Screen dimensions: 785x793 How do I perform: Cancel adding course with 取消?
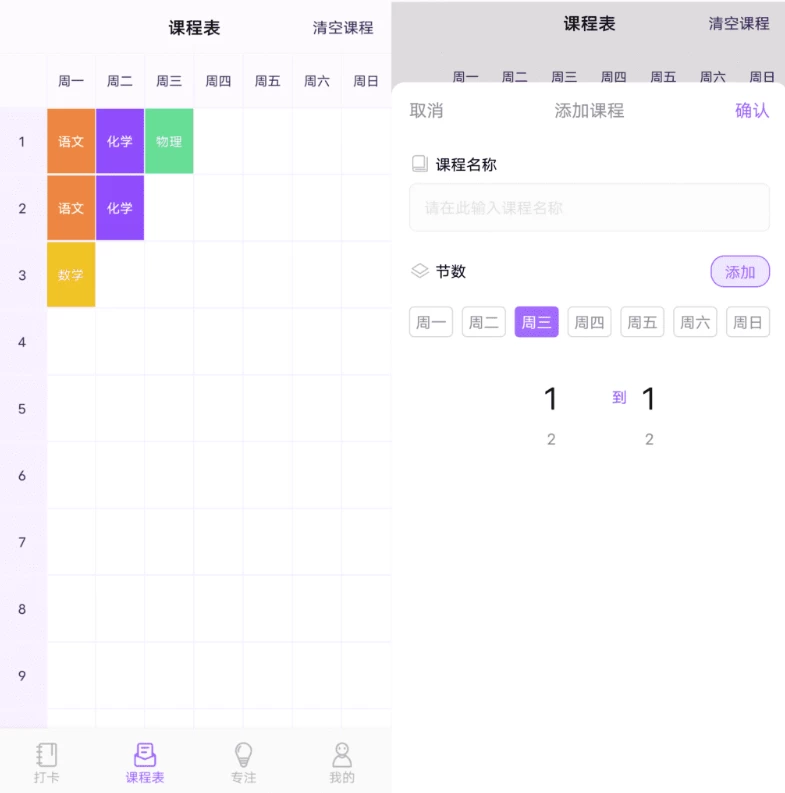click(426, 111)
